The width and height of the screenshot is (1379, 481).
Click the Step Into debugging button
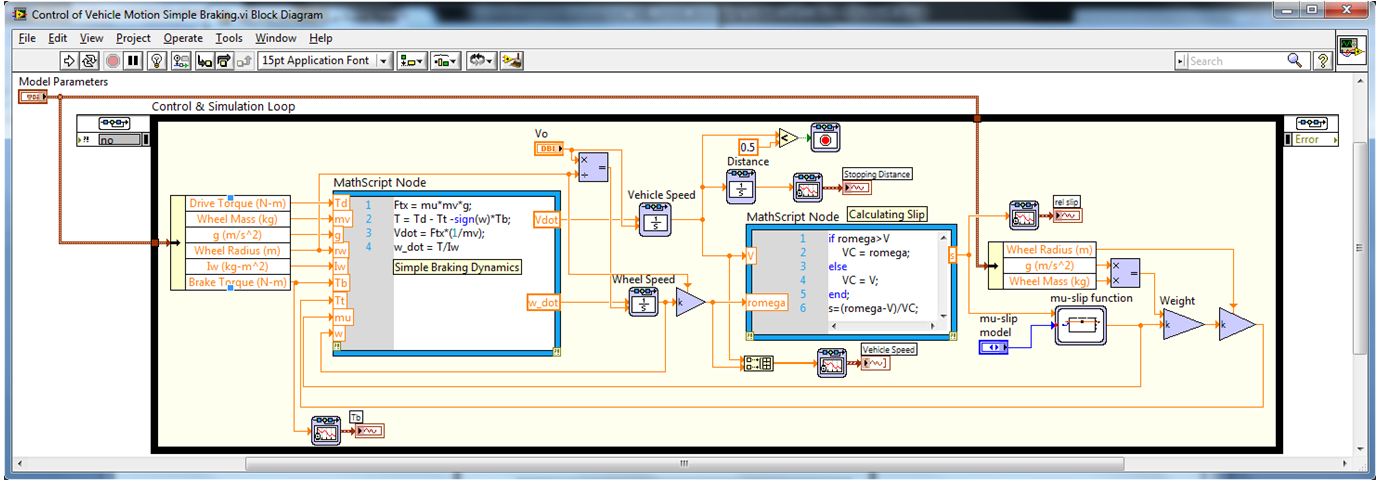pos(205,61)
